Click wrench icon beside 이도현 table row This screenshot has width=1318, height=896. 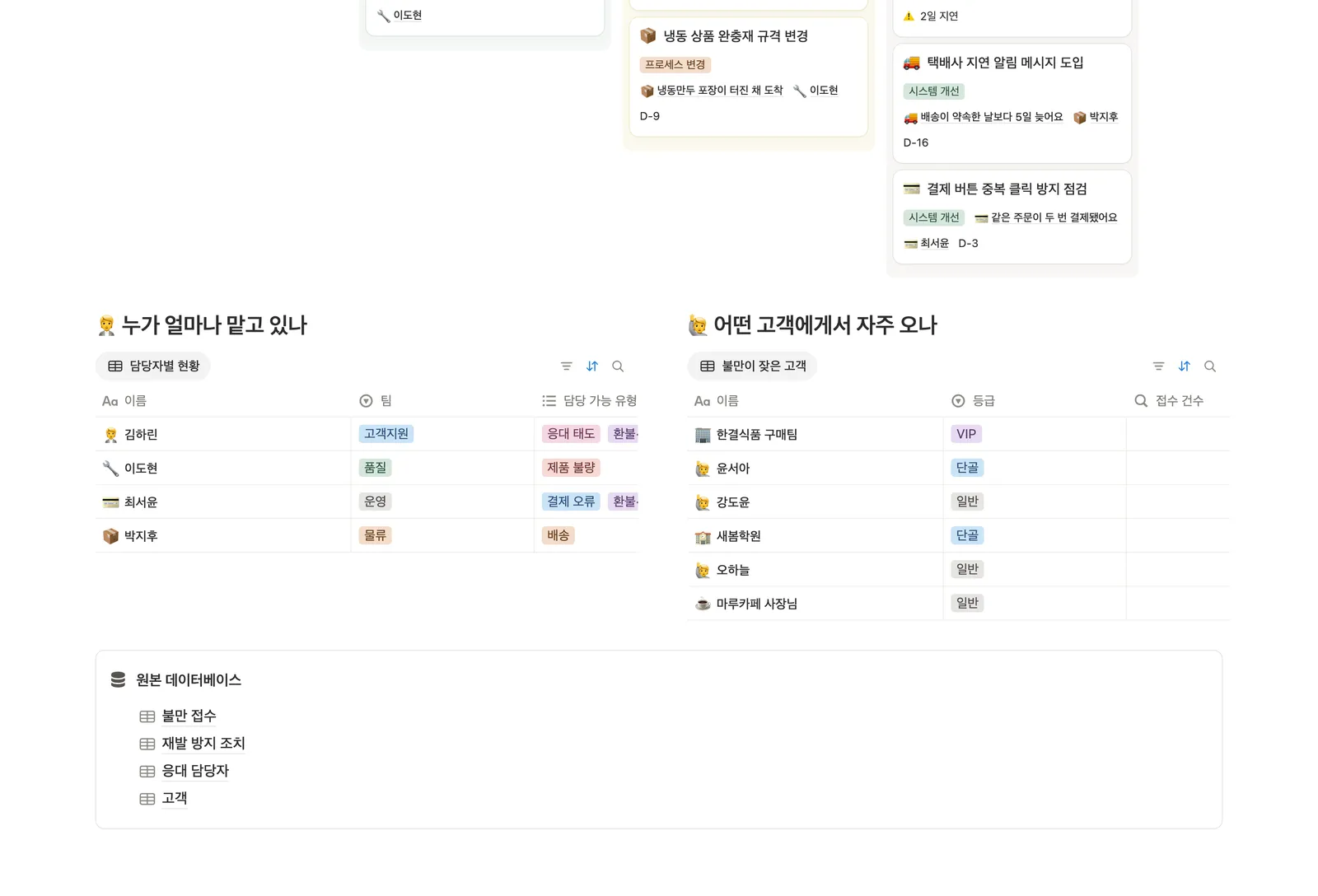click(x=110, y=469)
